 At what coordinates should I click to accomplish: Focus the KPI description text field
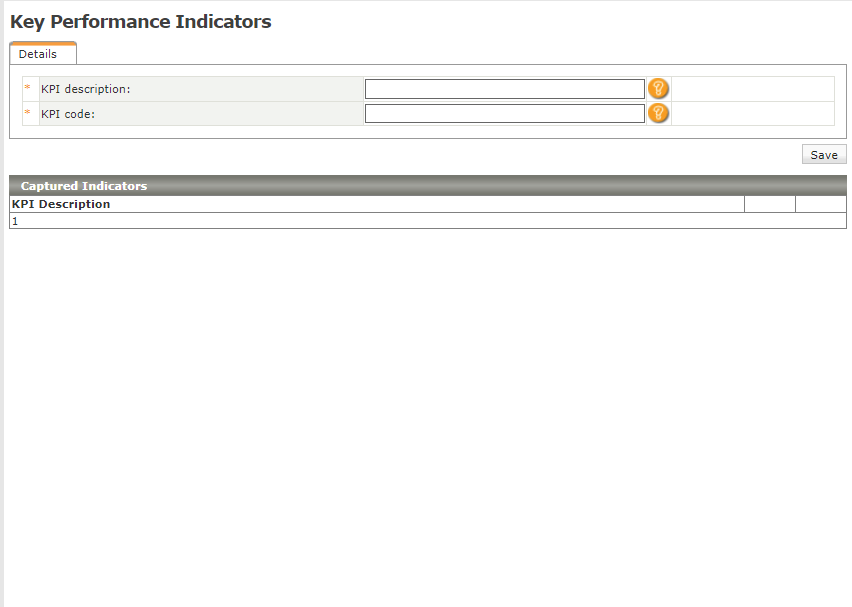504,89
